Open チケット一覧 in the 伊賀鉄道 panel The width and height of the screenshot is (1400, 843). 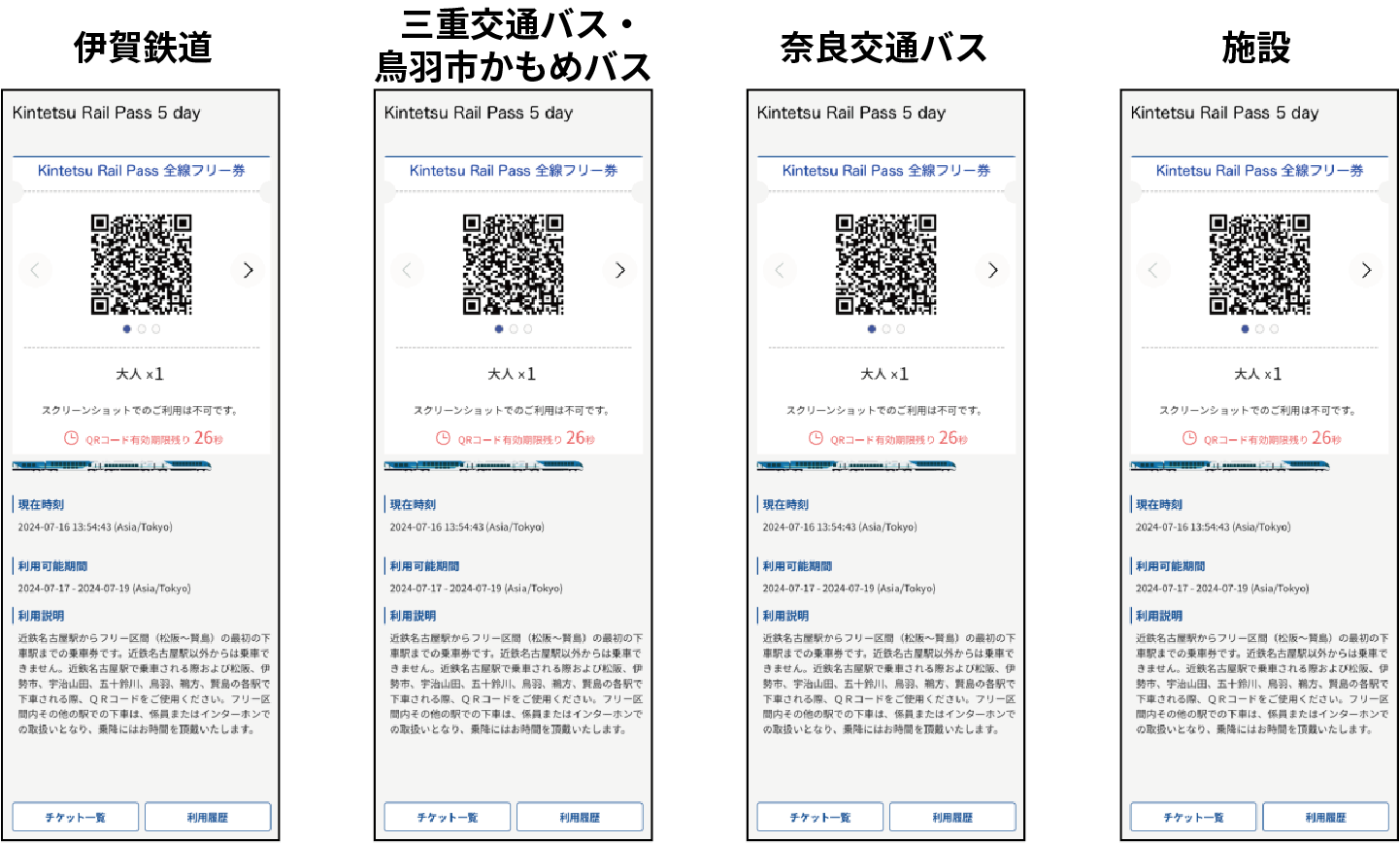(76, 817)
